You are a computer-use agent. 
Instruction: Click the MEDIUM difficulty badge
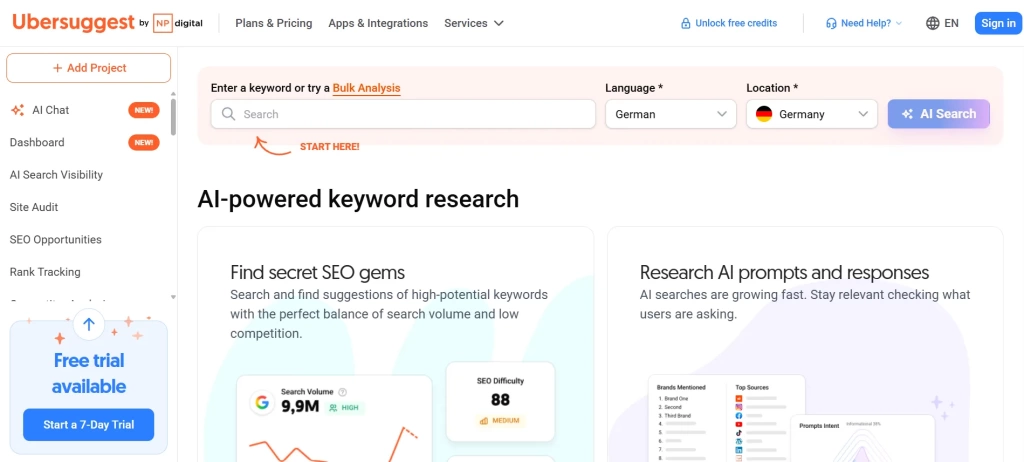tap(500, 421)
